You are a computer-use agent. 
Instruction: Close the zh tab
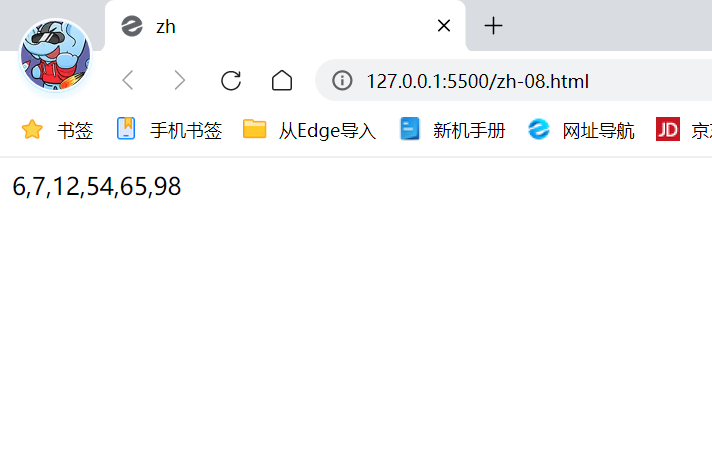pos(444,25)
